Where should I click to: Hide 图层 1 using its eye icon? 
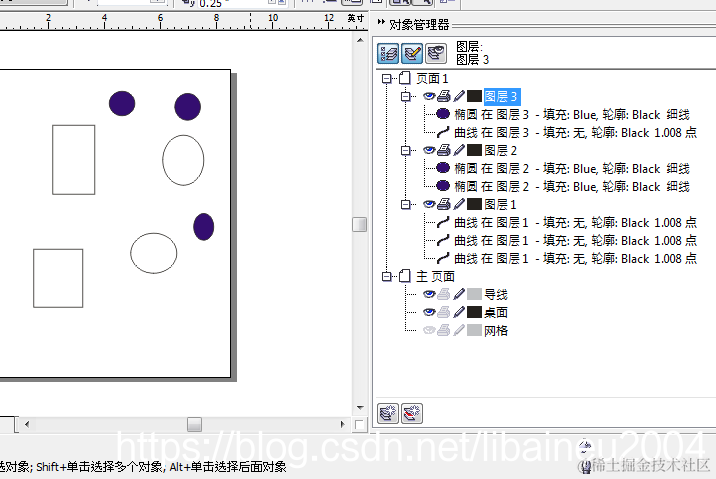[x=429, y=204]
